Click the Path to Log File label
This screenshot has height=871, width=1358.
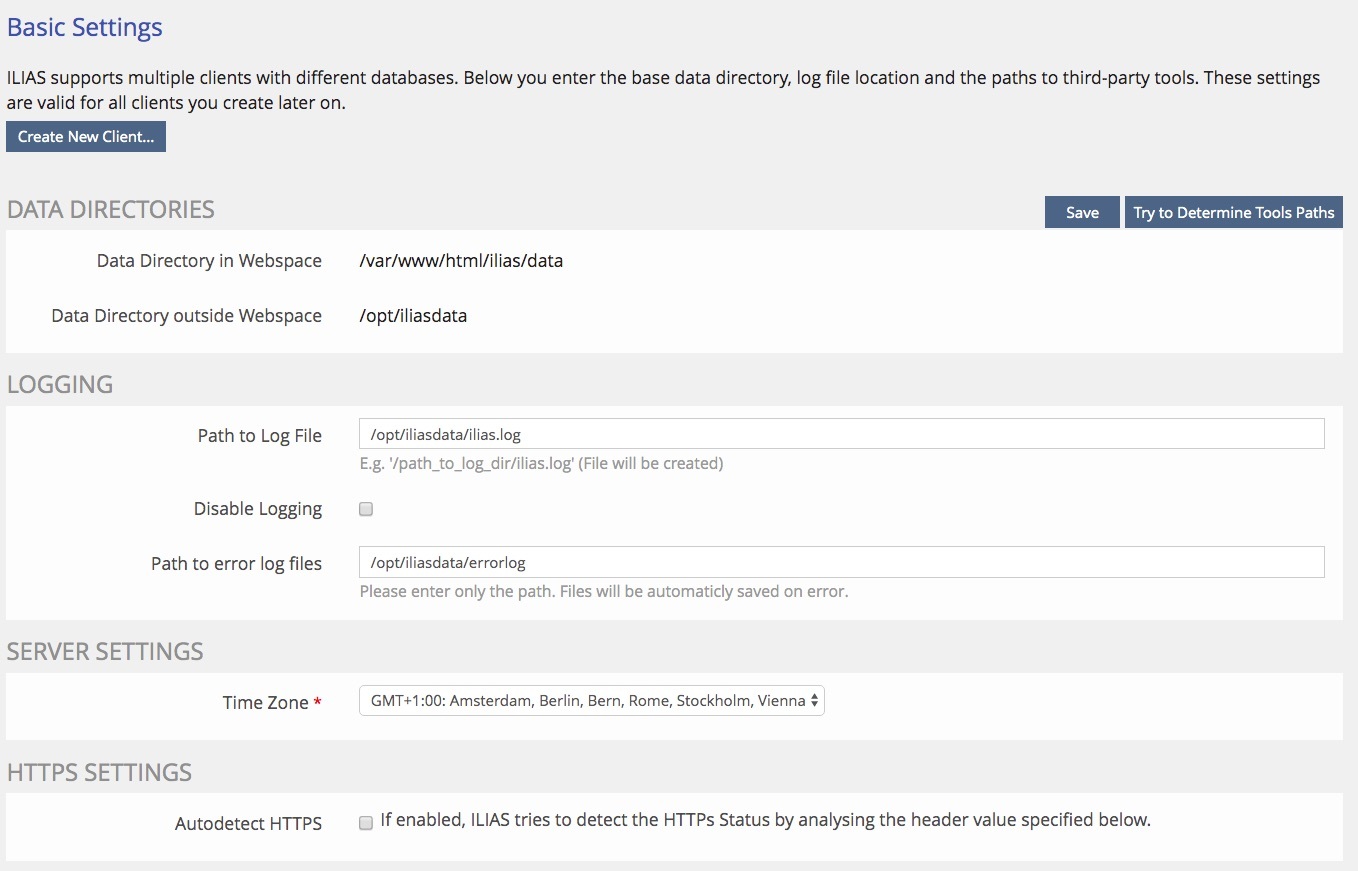(x=260, y=436)
